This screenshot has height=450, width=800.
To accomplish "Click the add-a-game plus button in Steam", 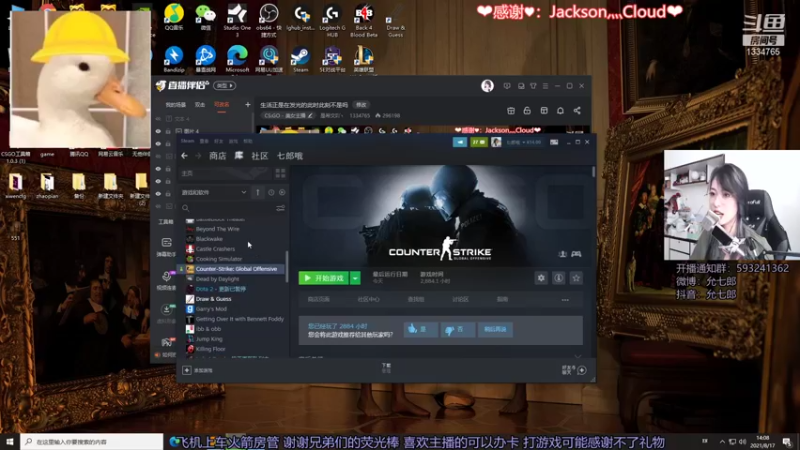I will coord(187,370).
